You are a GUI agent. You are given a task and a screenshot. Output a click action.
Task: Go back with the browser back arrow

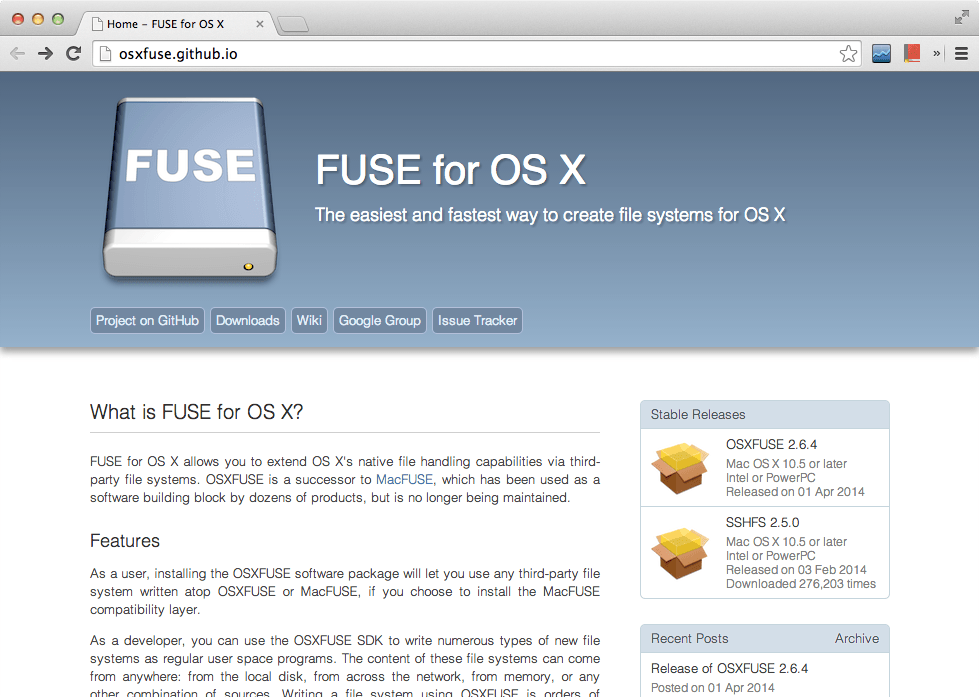pos(18,54)
